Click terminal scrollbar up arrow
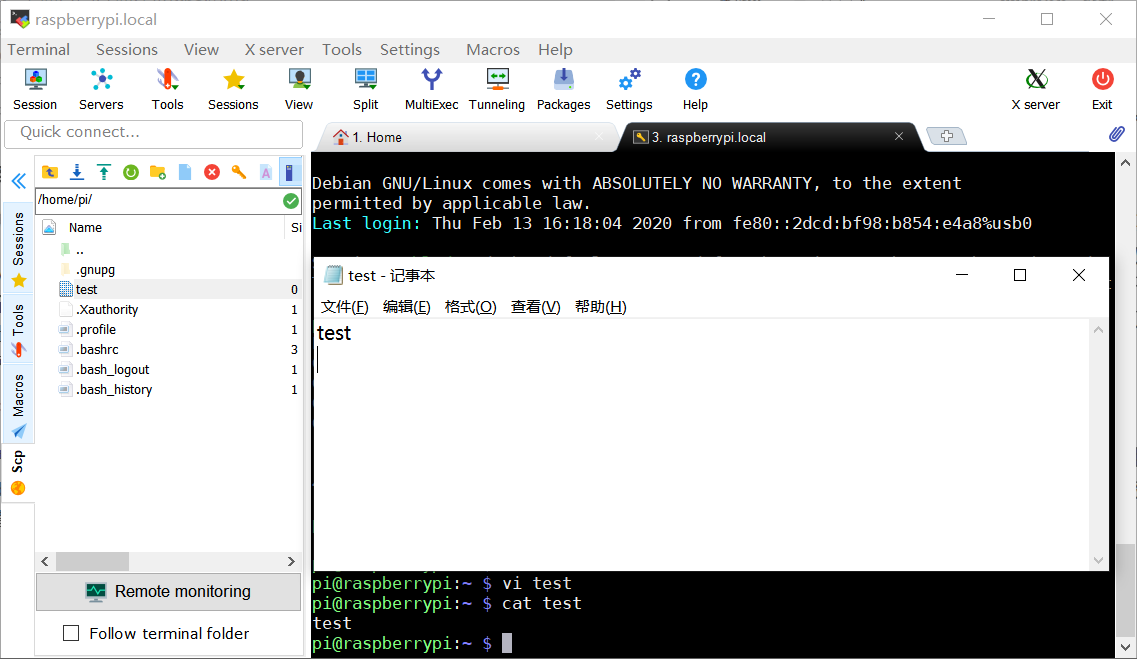 click(x=1125, y=163)
